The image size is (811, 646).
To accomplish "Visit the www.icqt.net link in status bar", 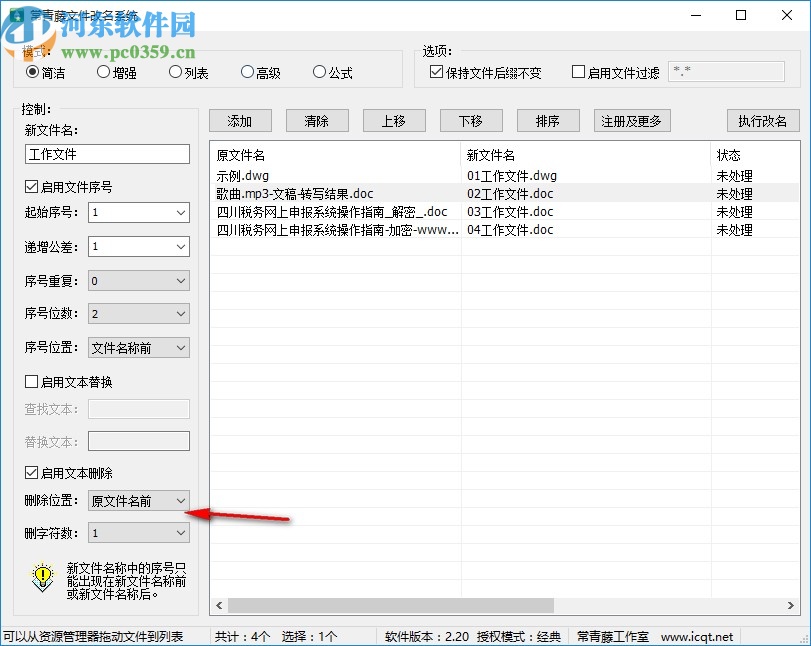I will (x=699, y=636).
